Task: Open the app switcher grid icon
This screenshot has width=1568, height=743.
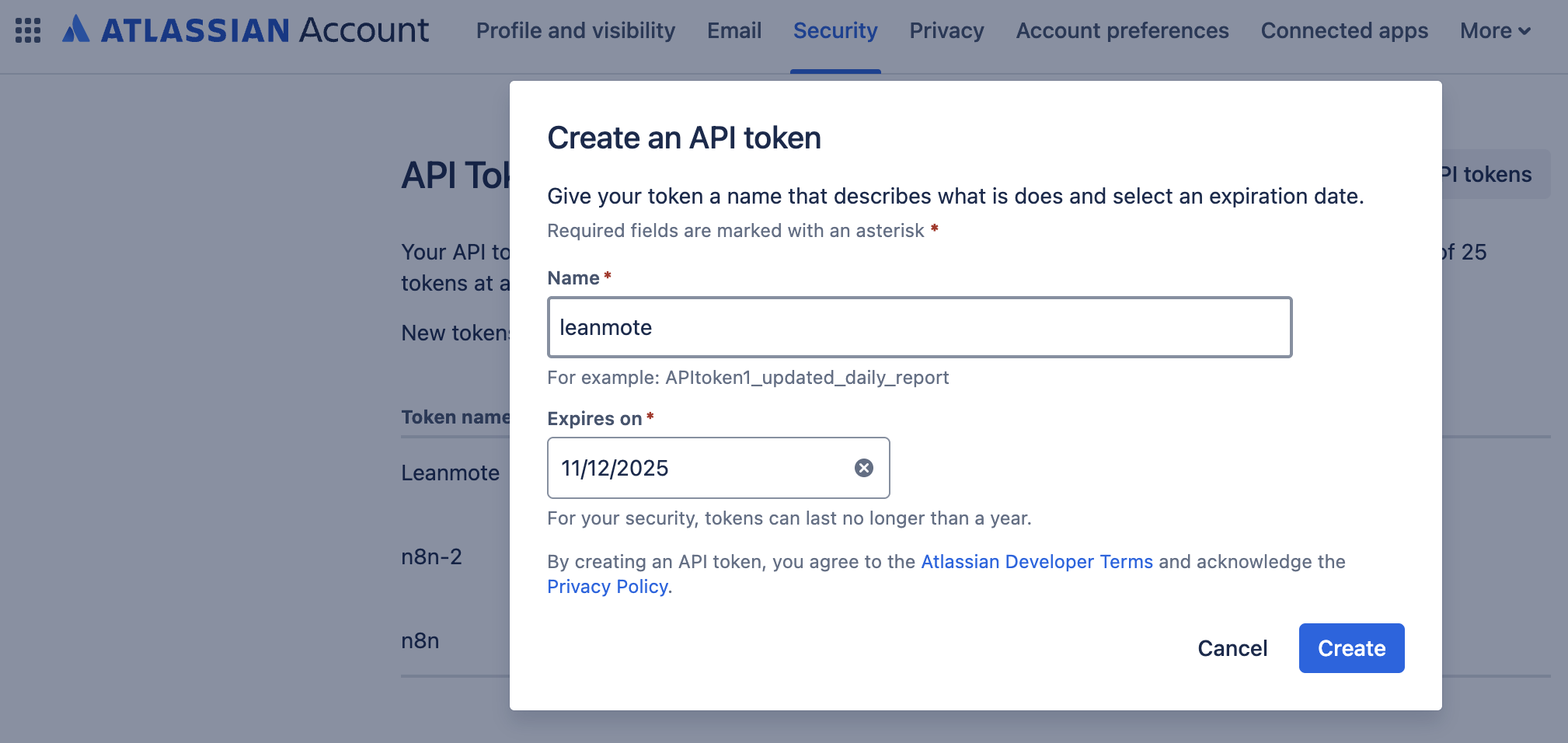Action: pos(28,30)
